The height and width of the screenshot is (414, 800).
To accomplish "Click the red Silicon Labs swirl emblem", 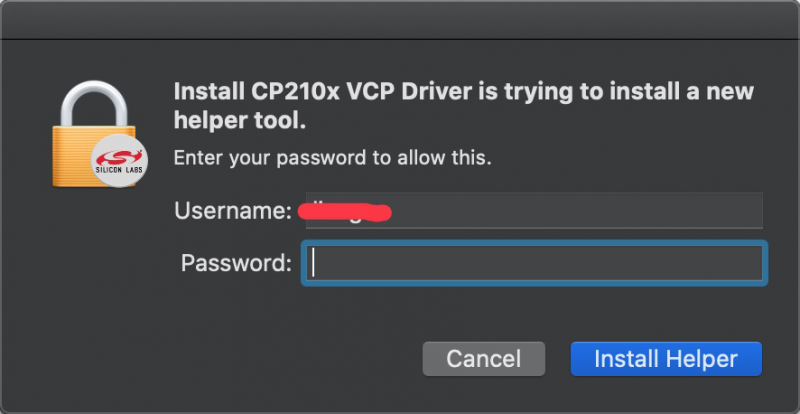I will (119, 157).
